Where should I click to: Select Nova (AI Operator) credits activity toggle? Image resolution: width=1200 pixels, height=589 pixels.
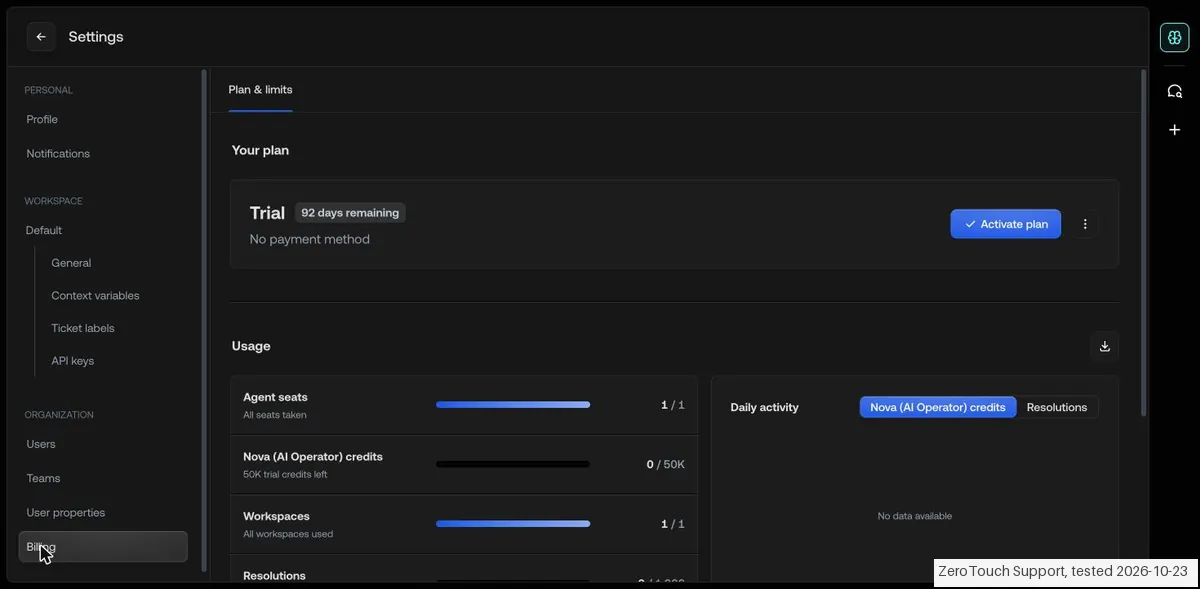937,407
